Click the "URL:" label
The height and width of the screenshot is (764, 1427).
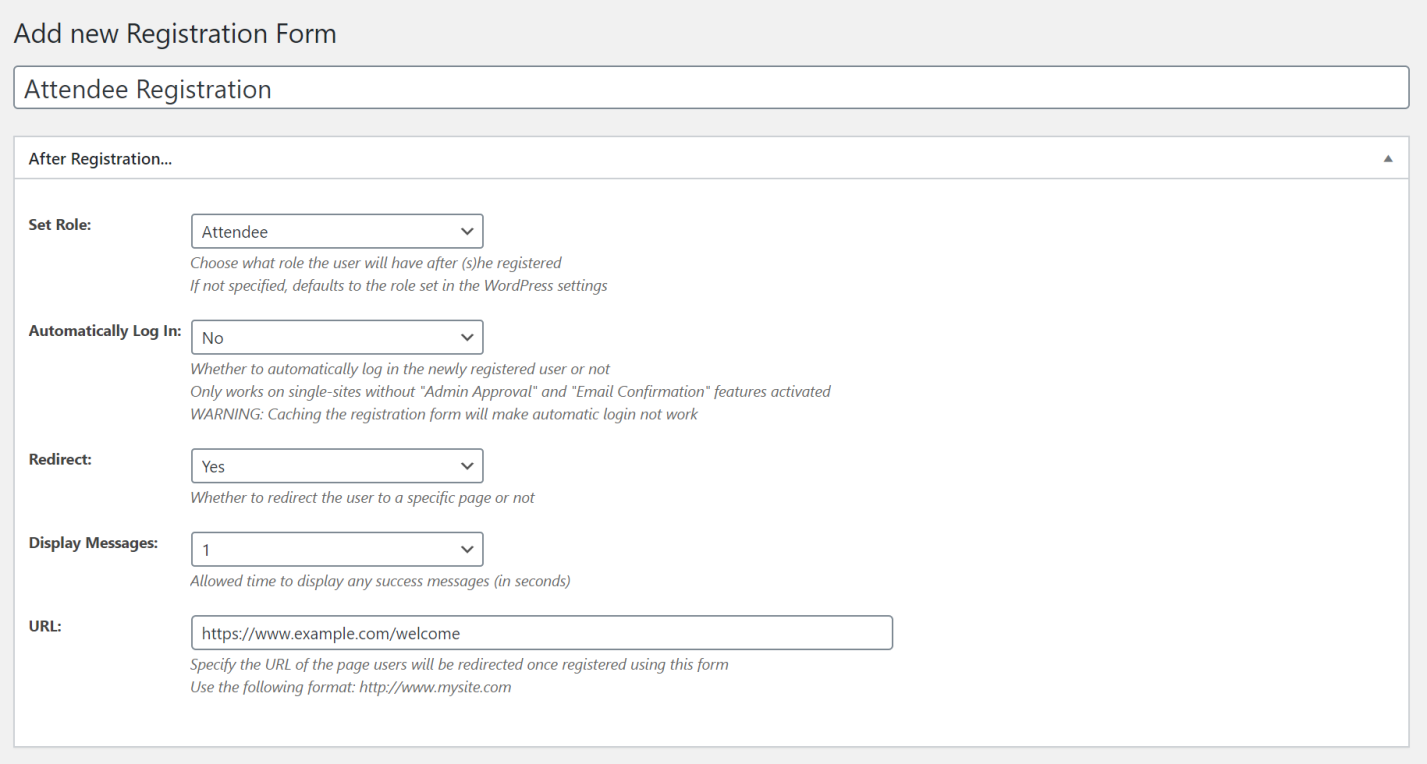[45, 627]
